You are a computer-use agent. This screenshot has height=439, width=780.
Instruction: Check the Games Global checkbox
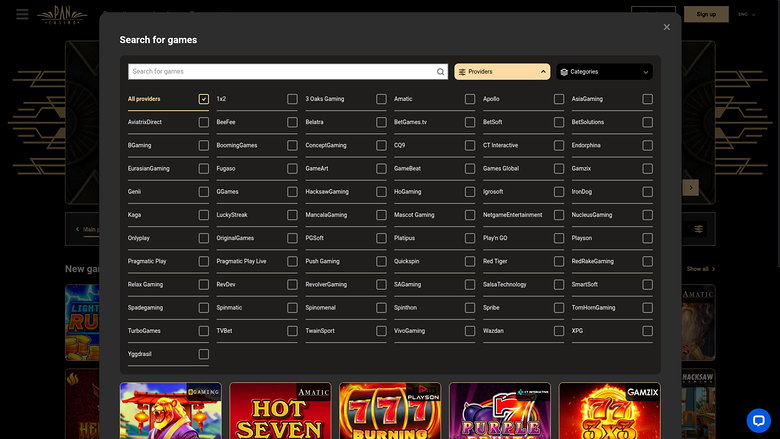559,169
